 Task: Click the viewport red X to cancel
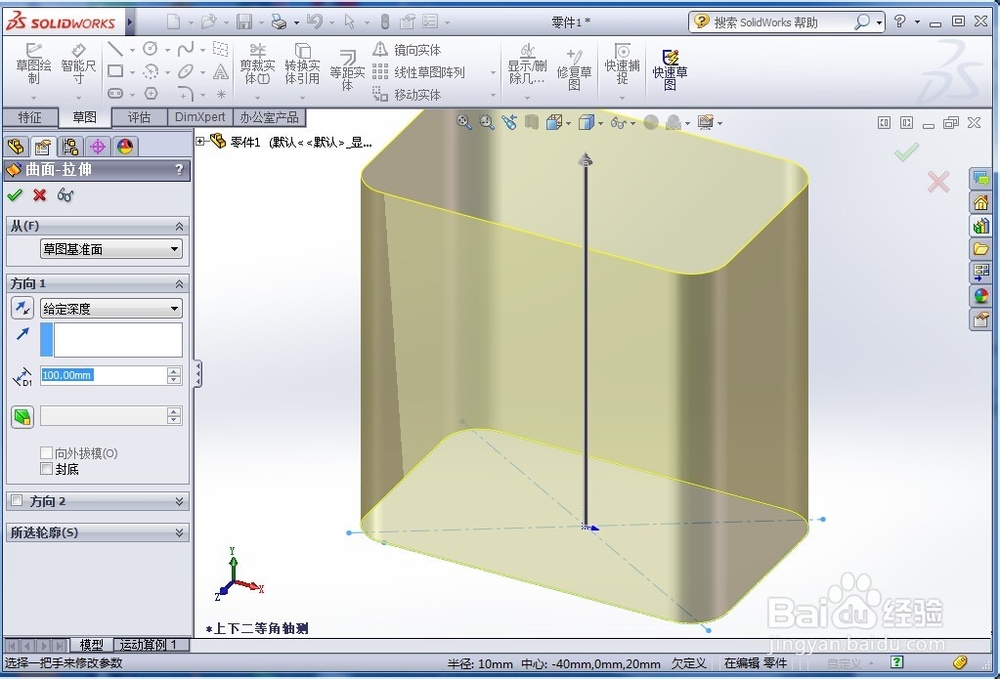point(938,182)
